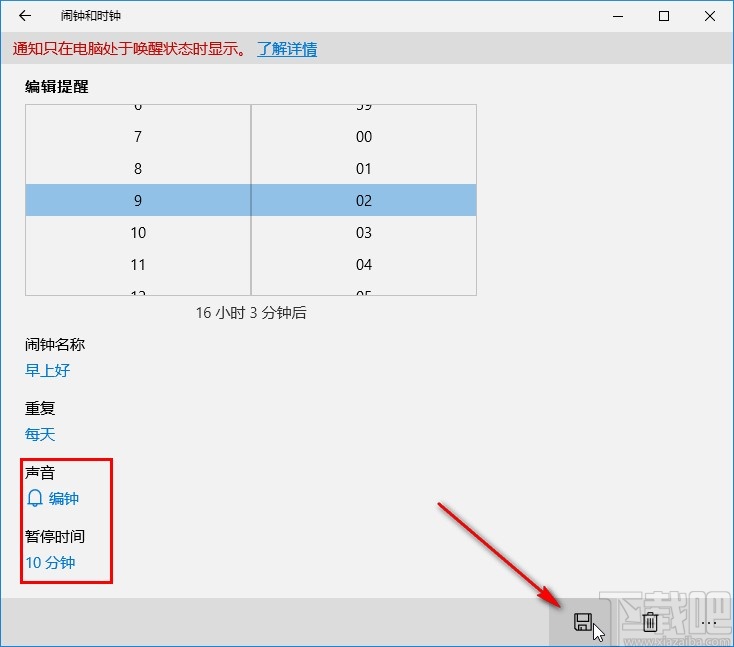
Task: Select minute 02 in the time picker
Action: tap(364, 200)
